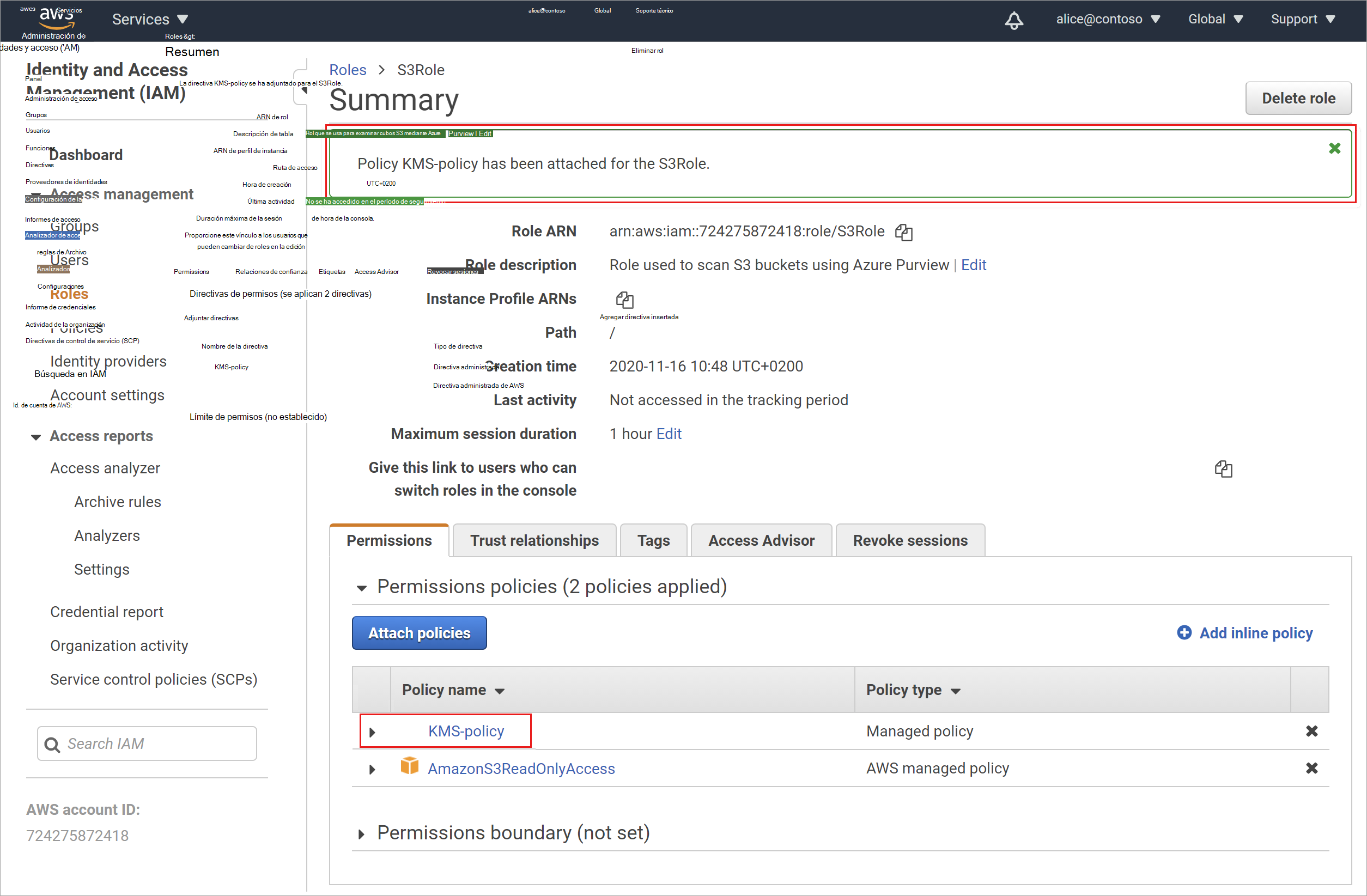Click the Search IAM input field
Screen dimensions: 1367x896
point(147,744)
